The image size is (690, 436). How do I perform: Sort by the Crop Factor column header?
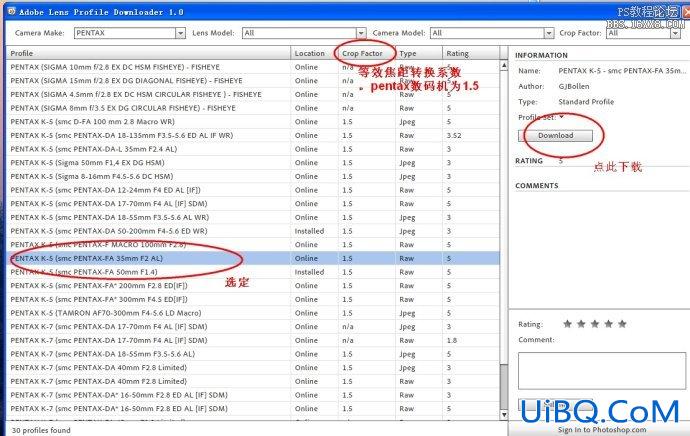pos(367,53)
